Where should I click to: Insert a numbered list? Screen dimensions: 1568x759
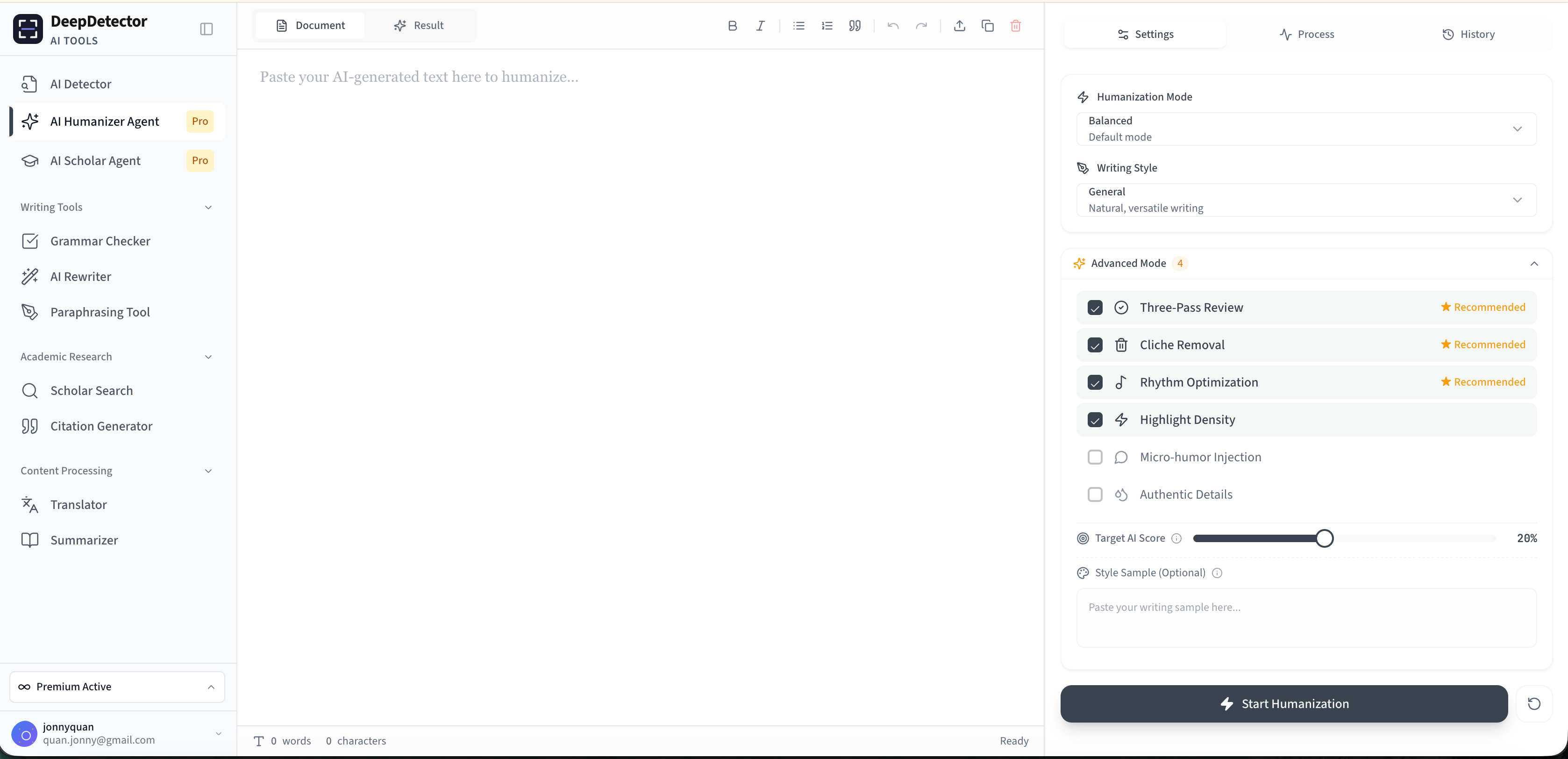tap(827, 26)
